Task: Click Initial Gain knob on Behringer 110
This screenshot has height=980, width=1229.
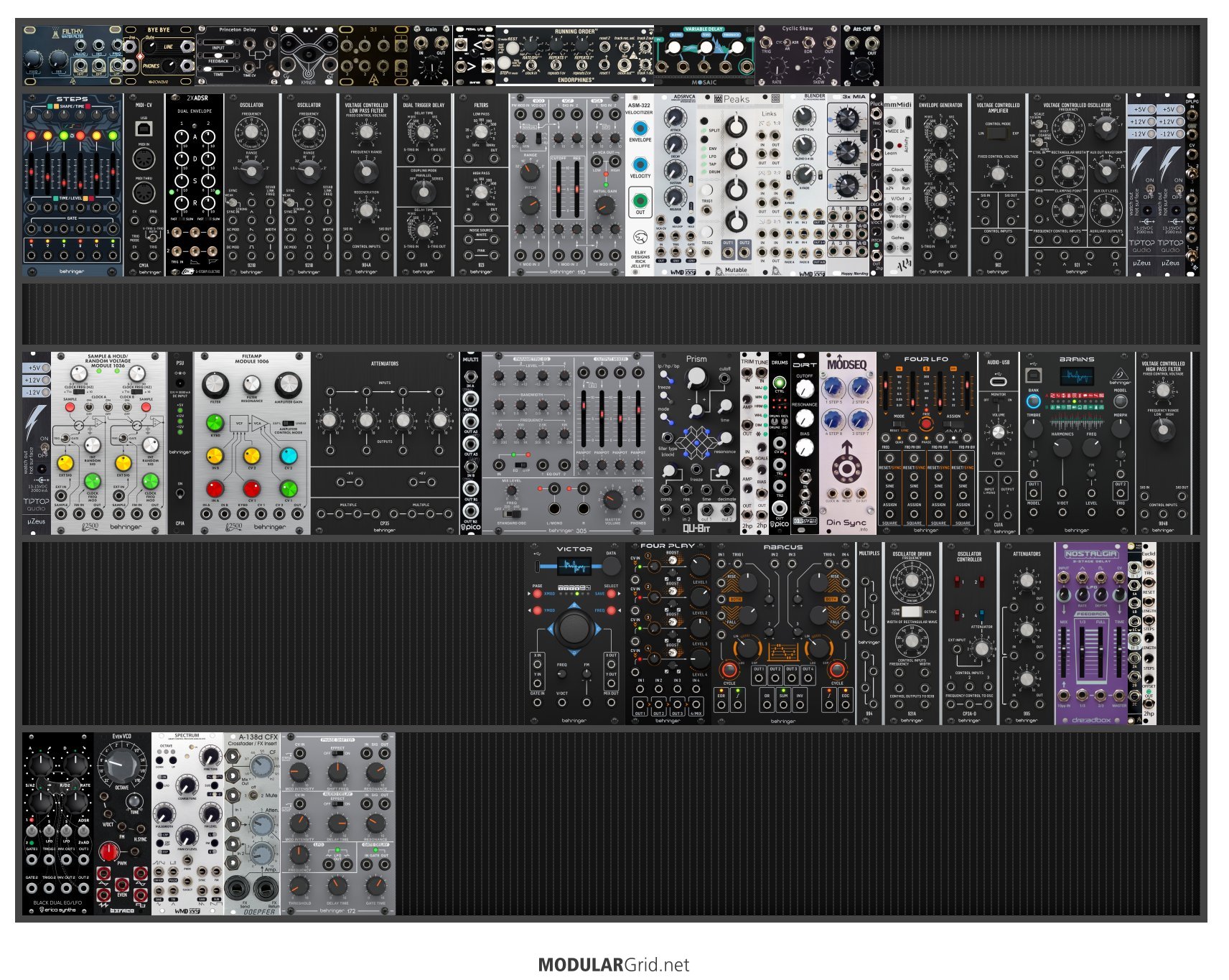Action: 604,206
